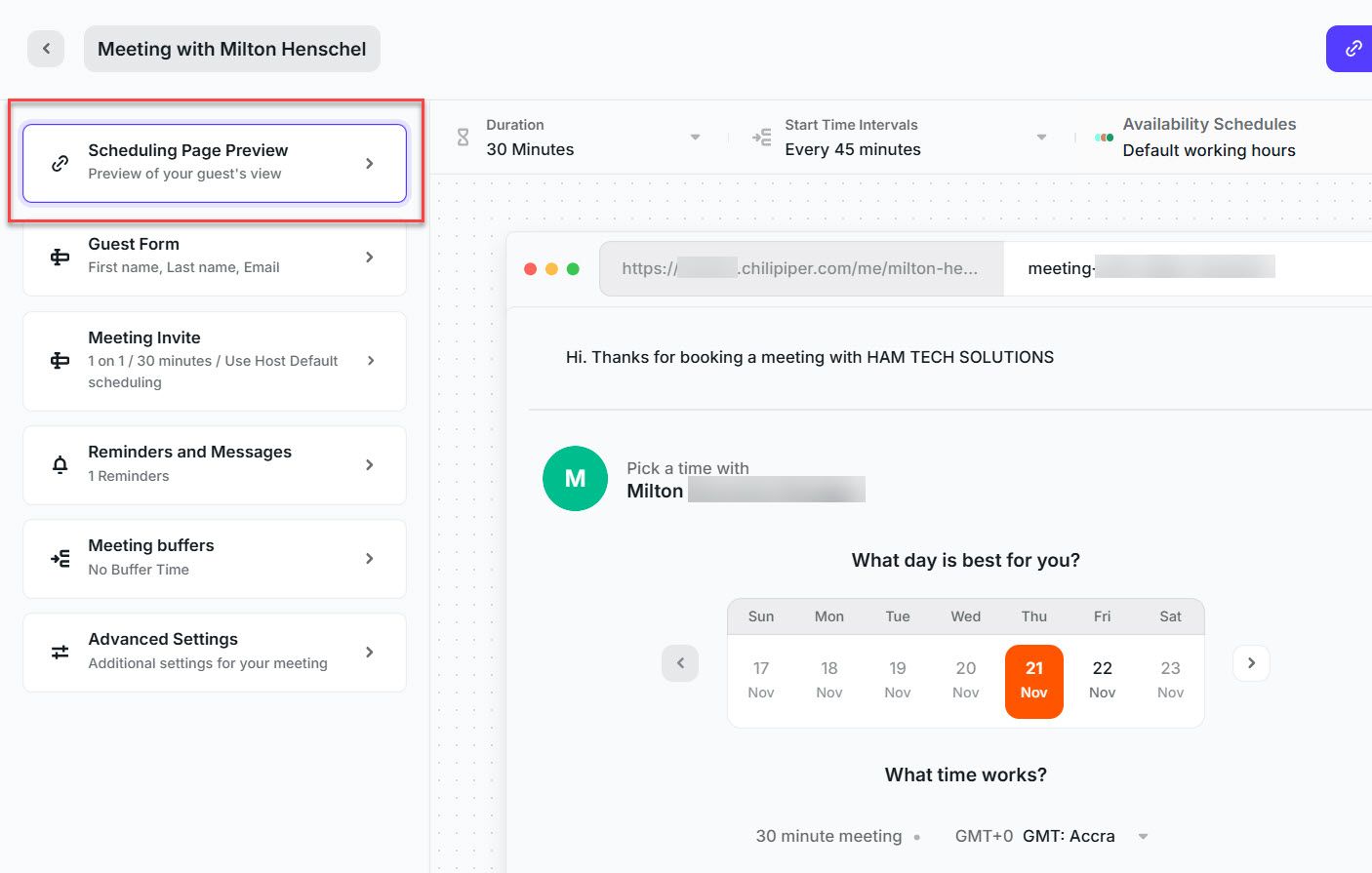The height and width of the screenshot is (873, 1372).
Task: Click the calendar icon beside Meeting Invite
Action: pyautogui.click(x=59, y=359)
